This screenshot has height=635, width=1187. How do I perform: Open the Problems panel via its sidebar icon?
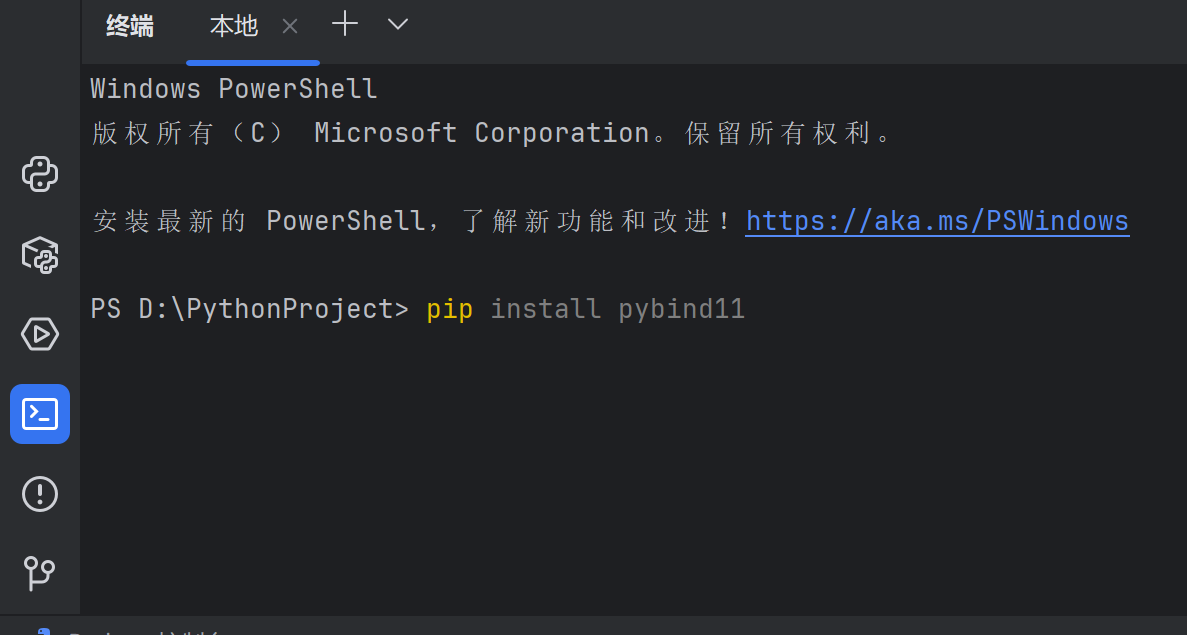[40, 493]
